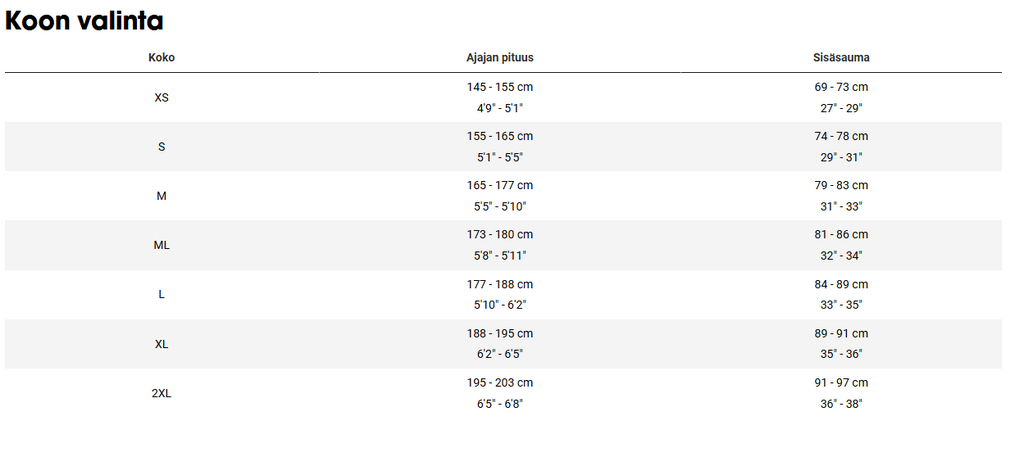Click the 74 - 78 cm inseam value
The height and width of the screenshot is (457, 1024).
(x=841, y=136)
